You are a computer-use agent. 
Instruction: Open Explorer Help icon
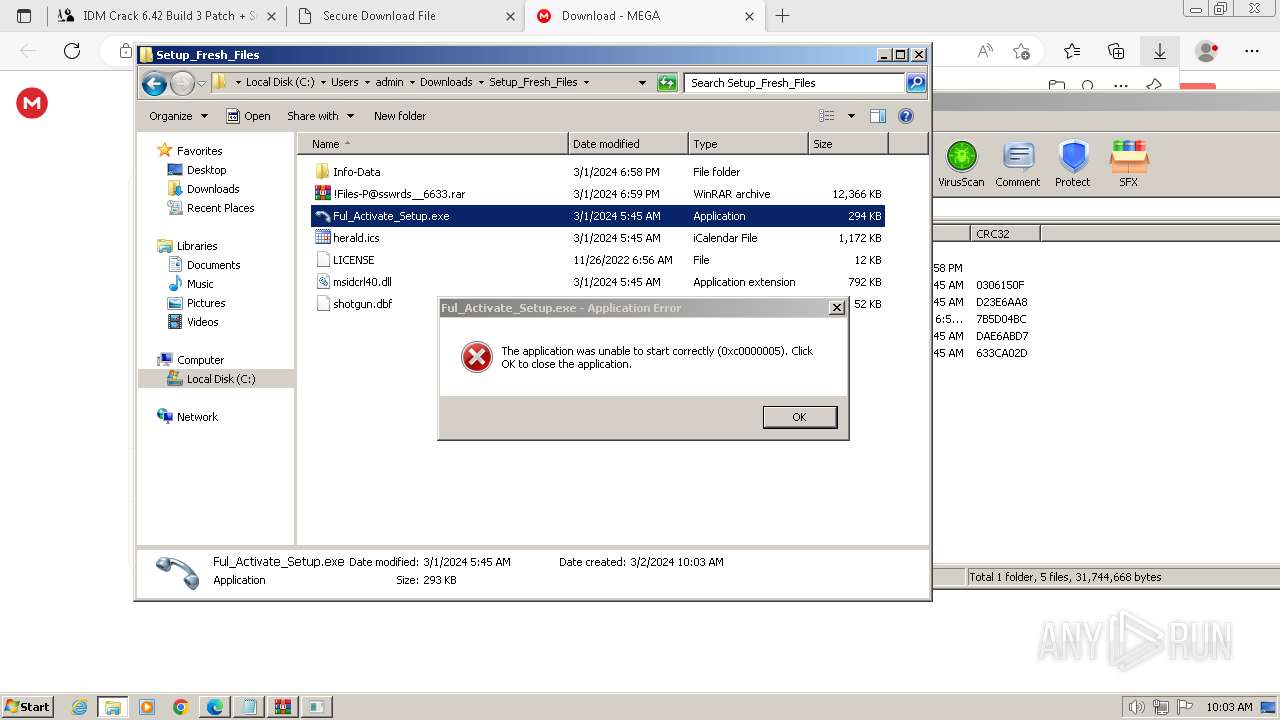point(906,116)
